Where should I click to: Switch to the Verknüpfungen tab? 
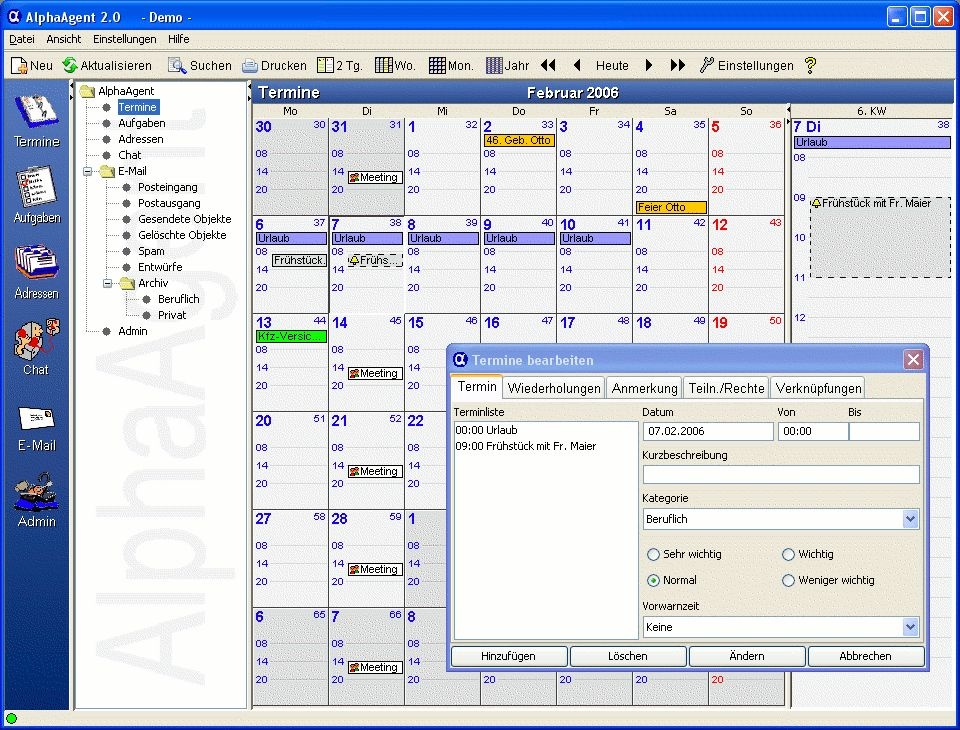tap(818, 388)
